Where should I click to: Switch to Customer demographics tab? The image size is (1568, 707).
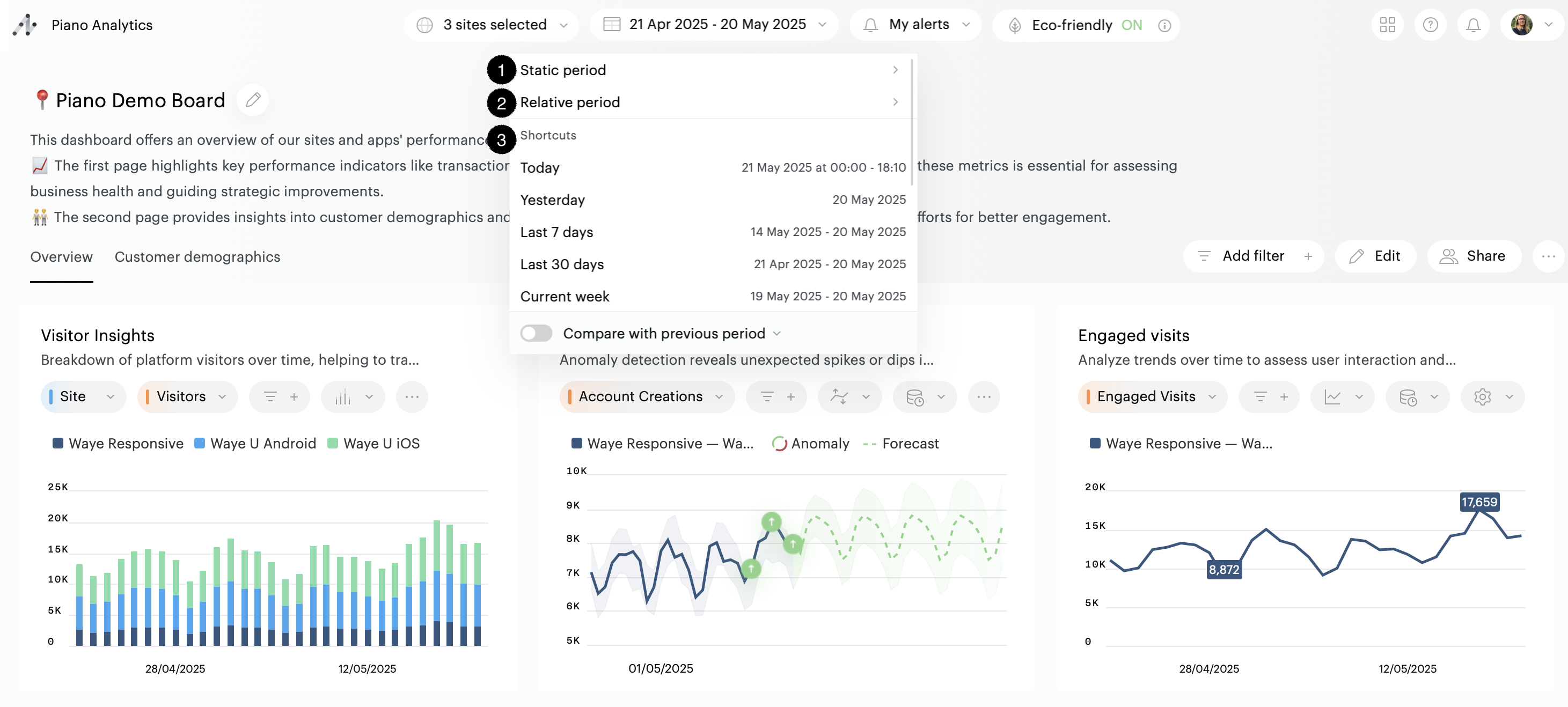[197, 257]
